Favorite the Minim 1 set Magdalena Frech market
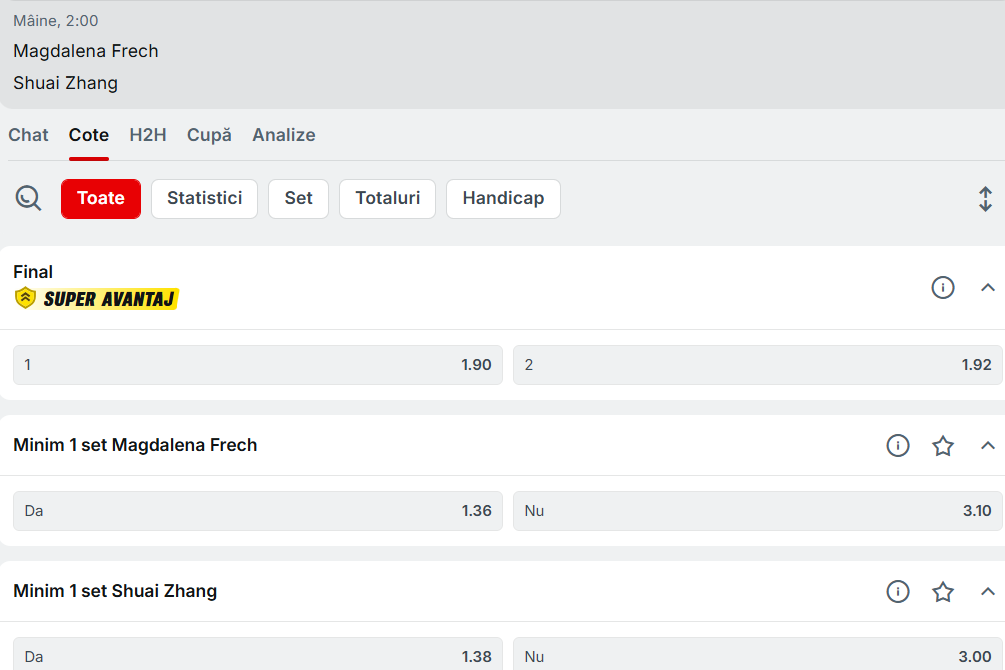 coord(943,446)
